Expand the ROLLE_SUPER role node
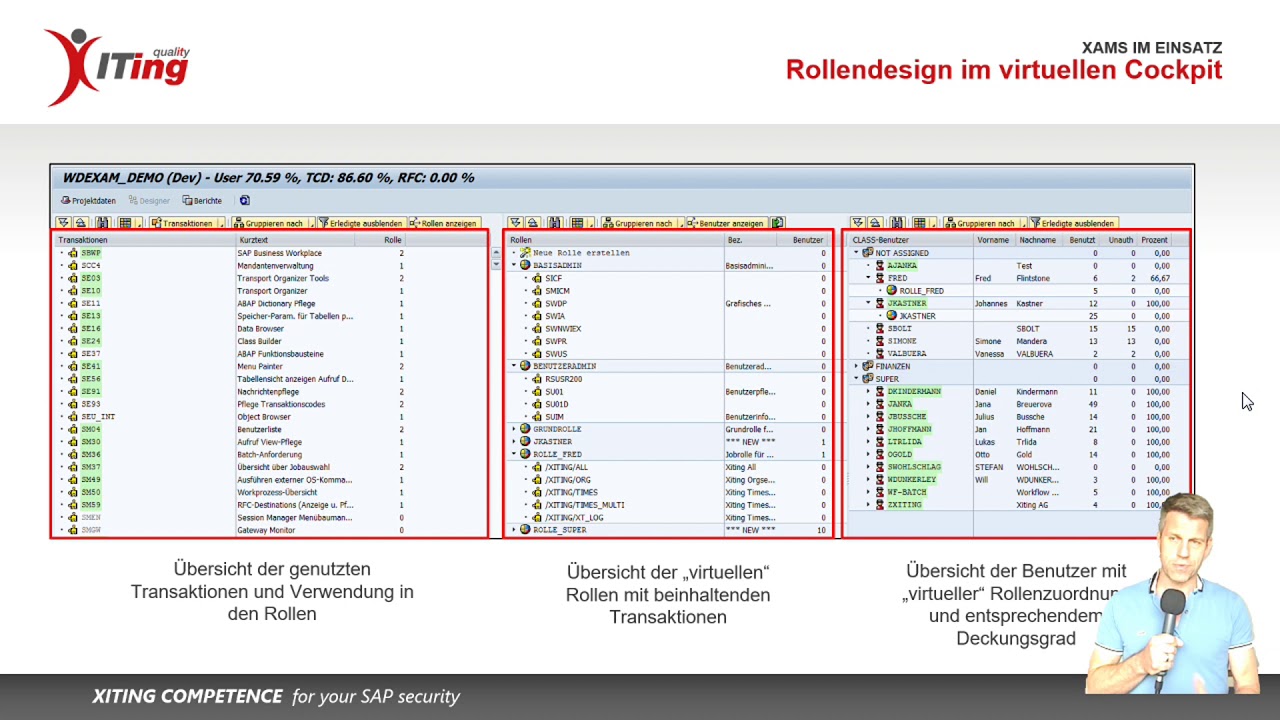Screen dimensions: 1280x720 515,530
